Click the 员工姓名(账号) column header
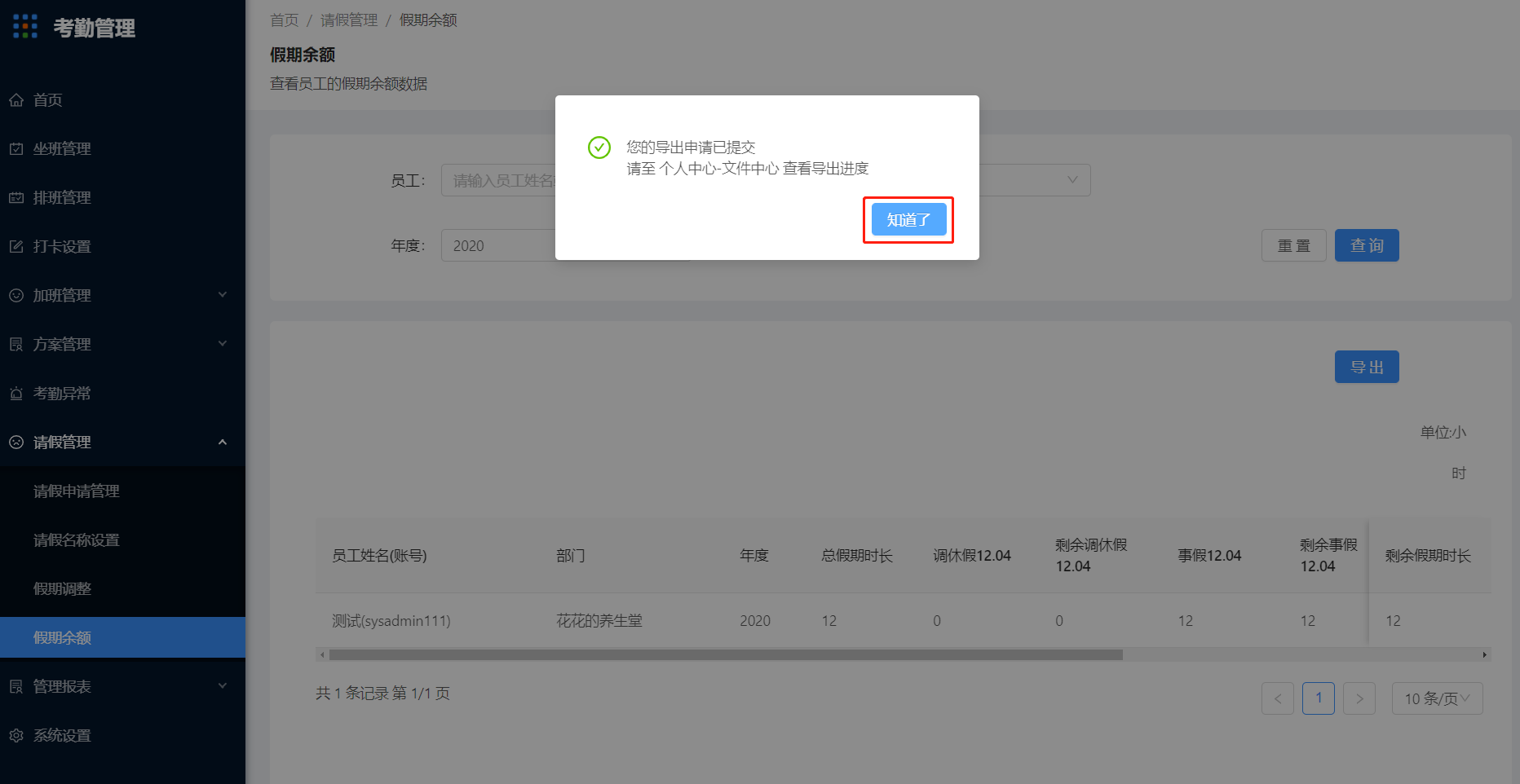The image size is (1520, 784). [x=379, y=556]
